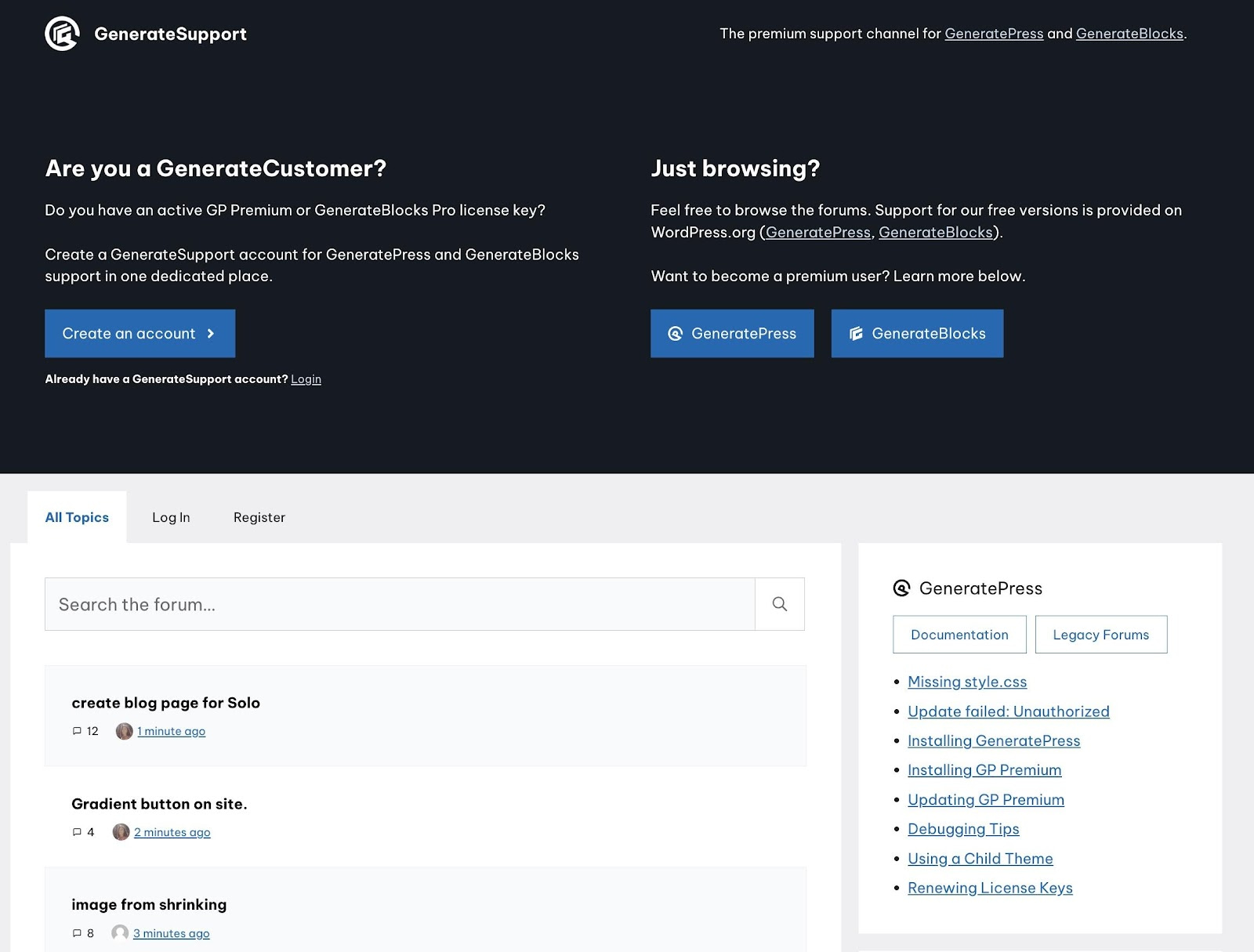The width and height of the screenshot is (1254, 952).
Task: Click the blue GeneratePress button
Action: point(732,334)
